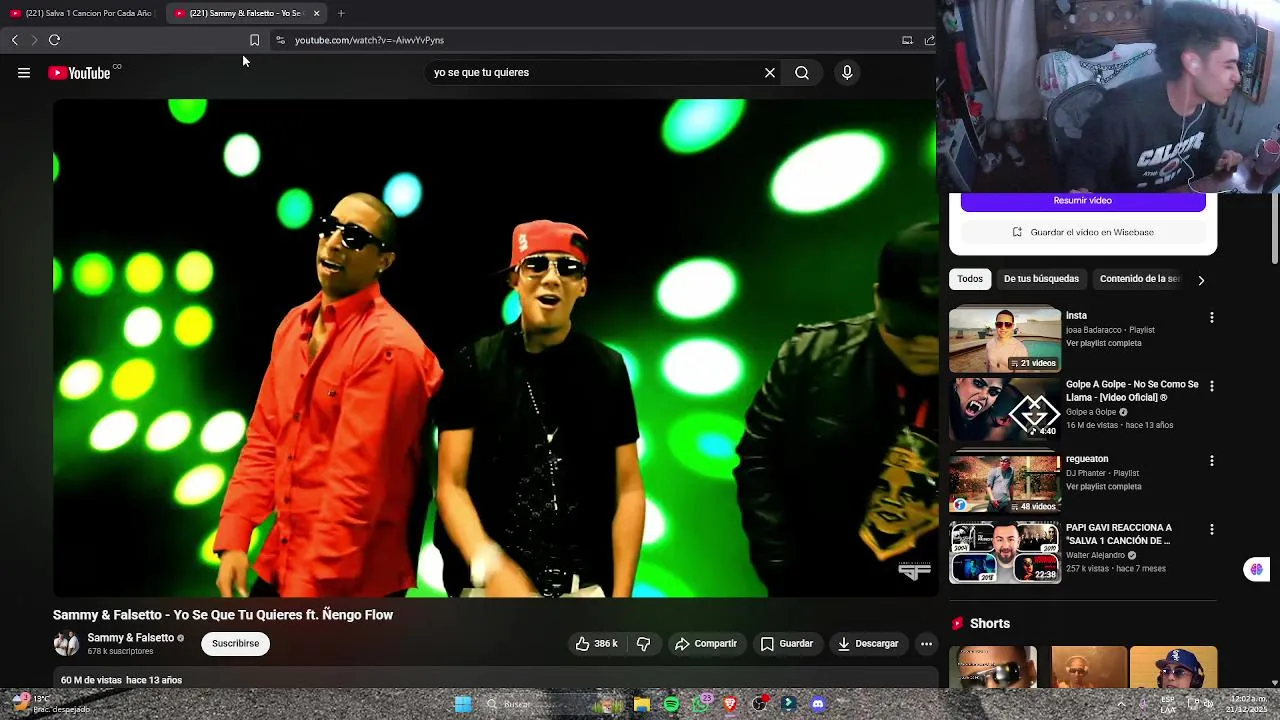
Task: Click the 'Walter Alejandro' channel name
Action: pos(1095,556)
